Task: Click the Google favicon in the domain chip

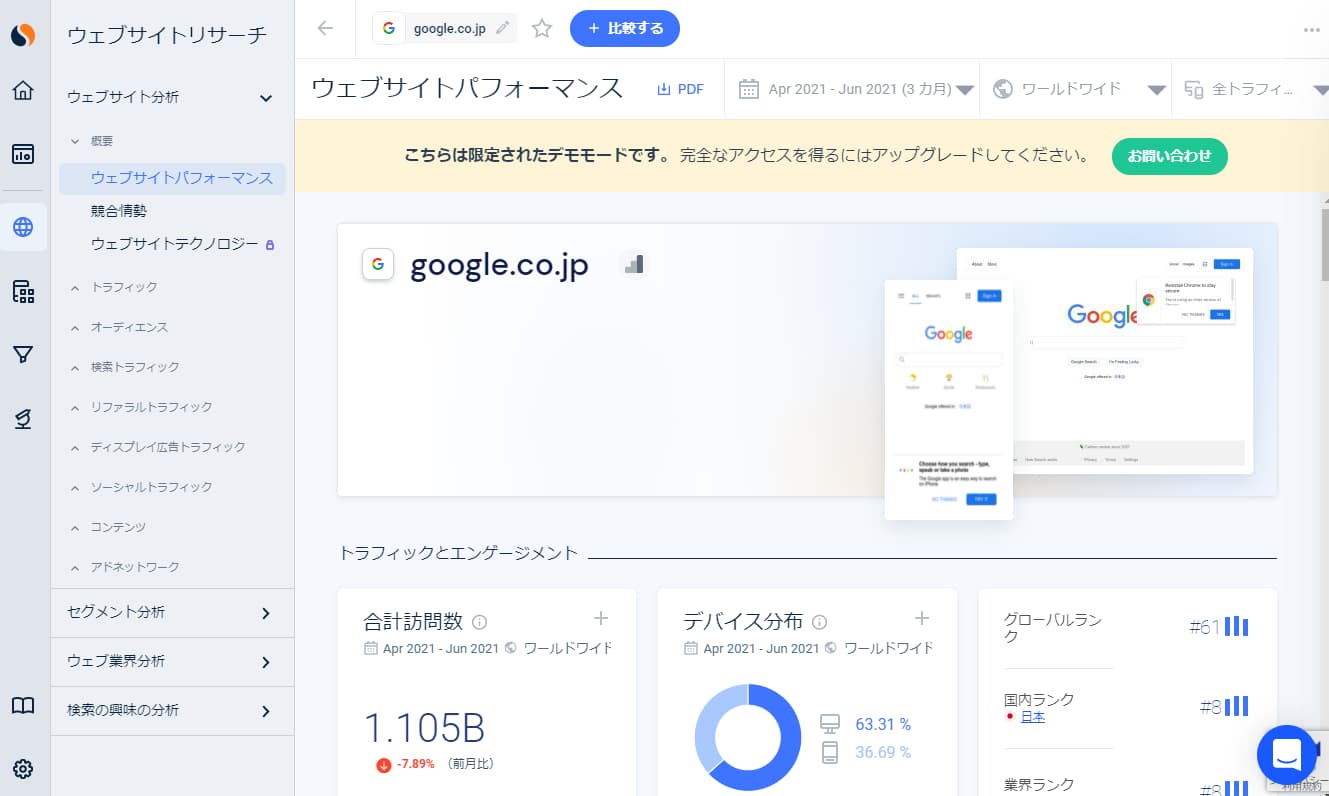Action: pyautogui.click(x=389, y=28)
